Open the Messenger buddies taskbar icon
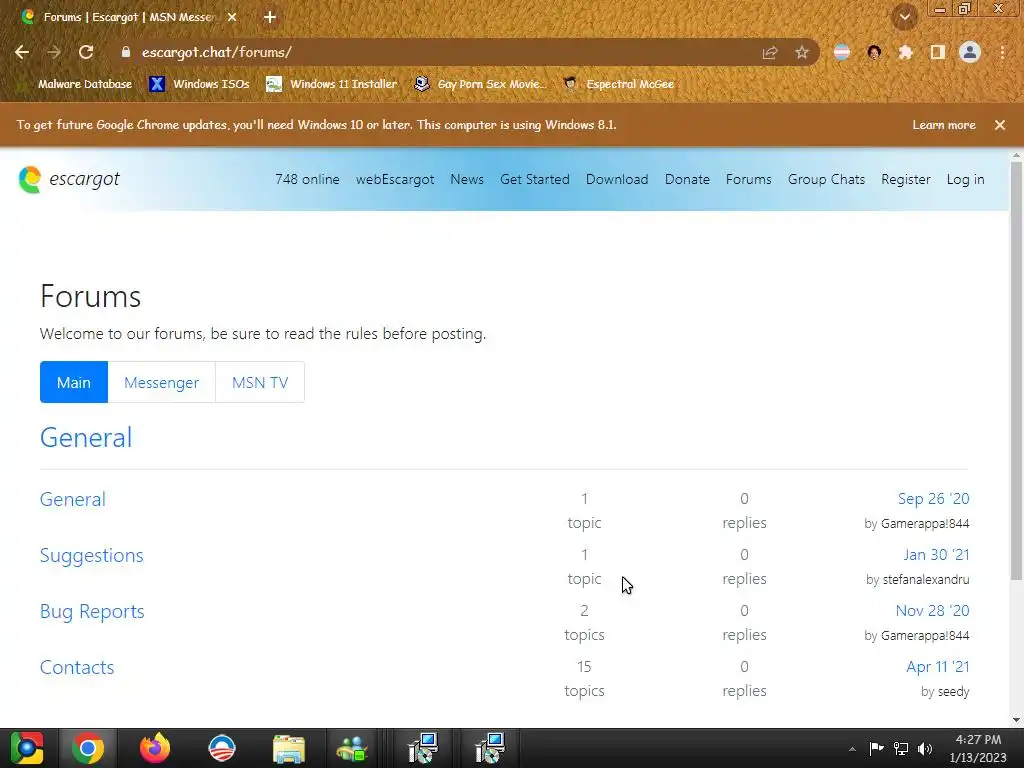This screenshot has width=1024, height=768. tap(353, 748)
